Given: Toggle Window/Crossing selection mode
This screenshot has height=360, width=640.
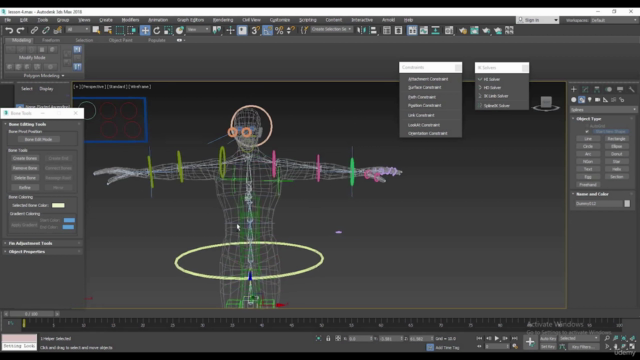Looking at the screenshot, I should pyautogui.click(x=131, y=30).
